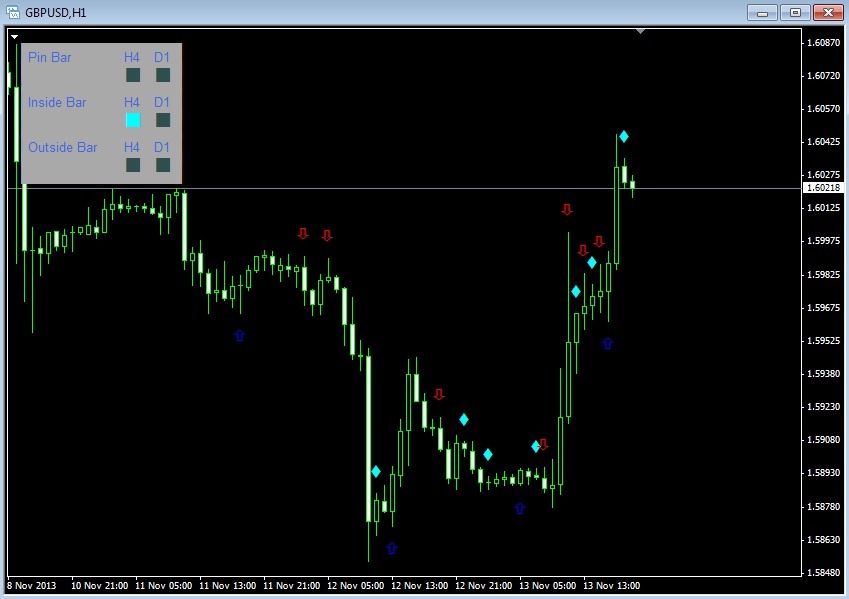849x599 pixels.
Task: Click the 8 Nov 2013 date label
Action: click(x=31, y=585)
